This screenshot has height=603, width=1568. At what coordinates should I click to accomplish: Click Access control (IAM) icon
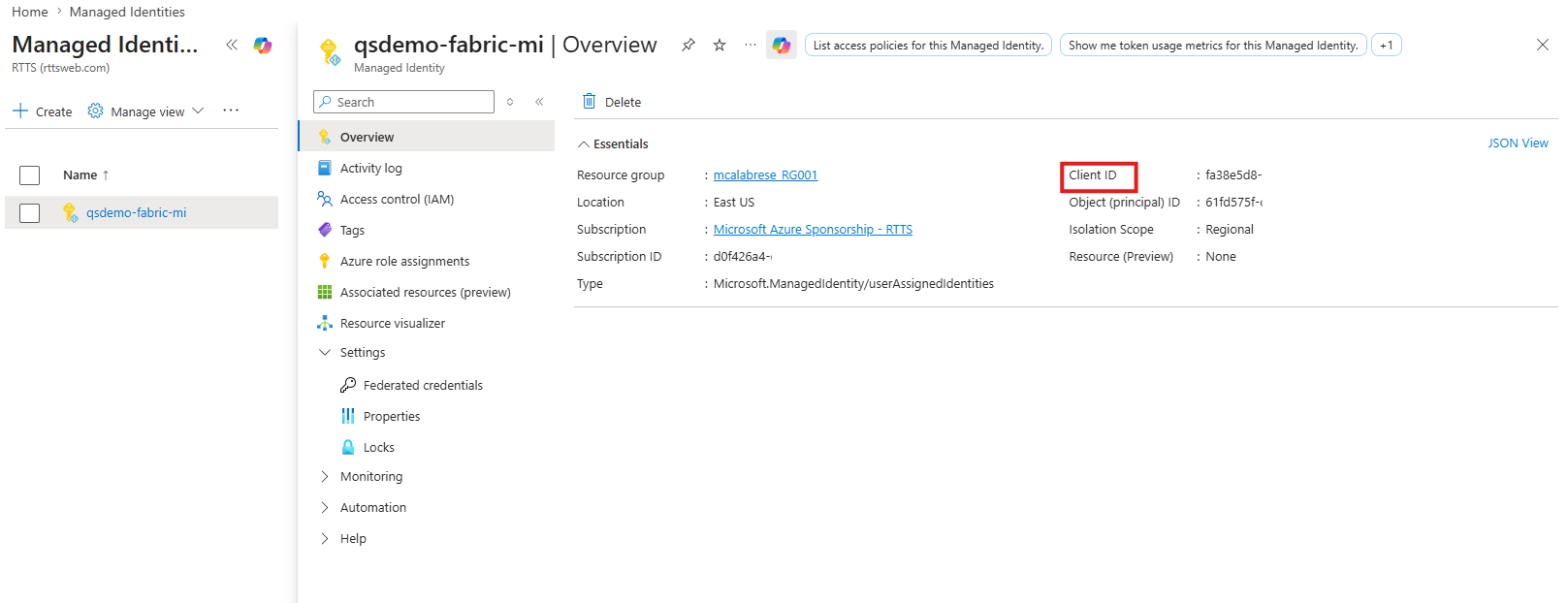click(x=325, y=199)
